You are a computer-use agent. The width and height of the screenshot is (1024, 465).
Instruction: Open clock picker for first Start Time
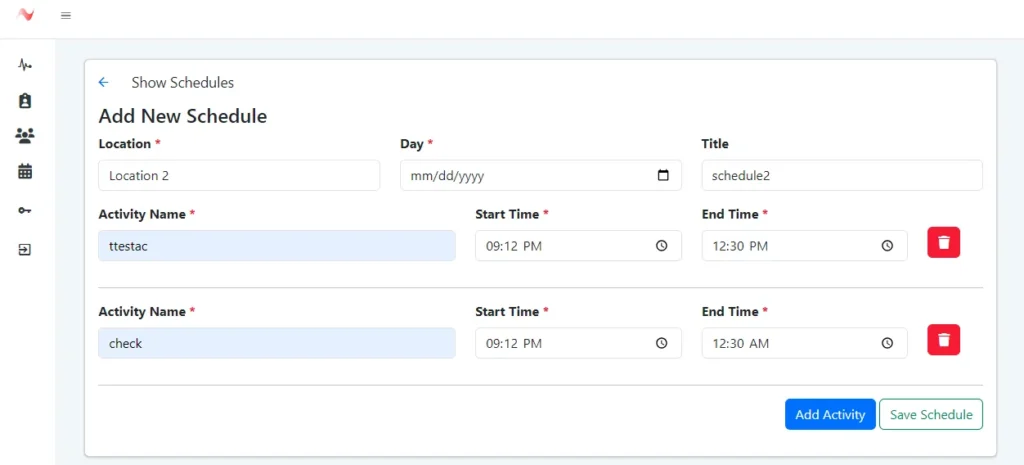(x=661, y=246)
